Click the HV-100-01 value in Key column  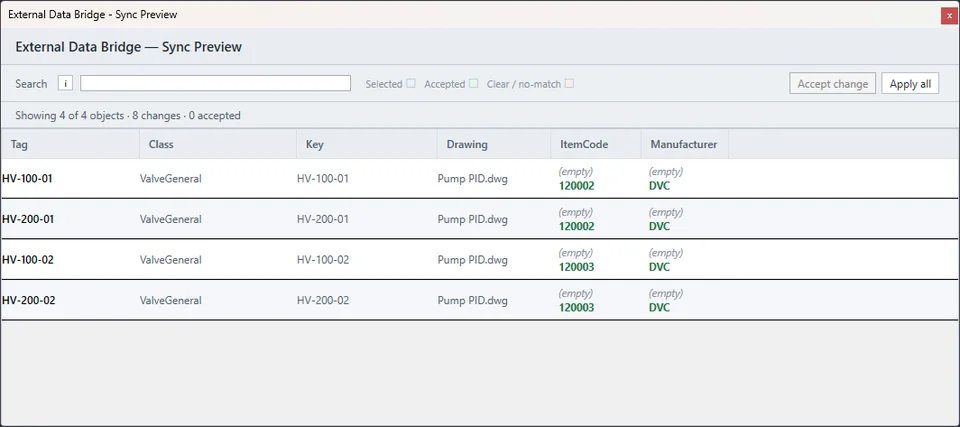point(323,179)
